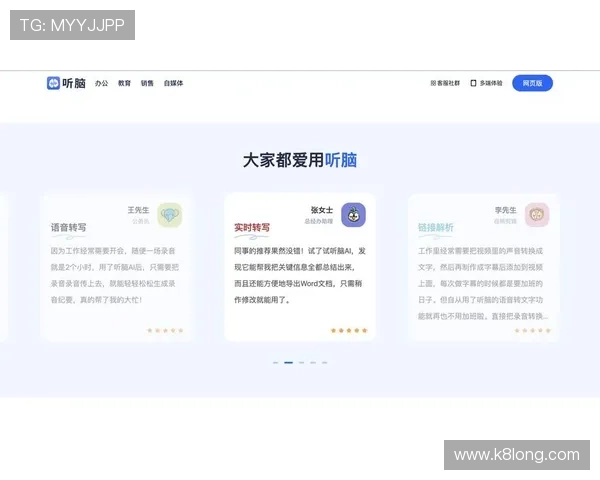Click the 大家都爱用听脑 heading
The image size is (600, 480).
pyautogui.click(x=300, y=160)
